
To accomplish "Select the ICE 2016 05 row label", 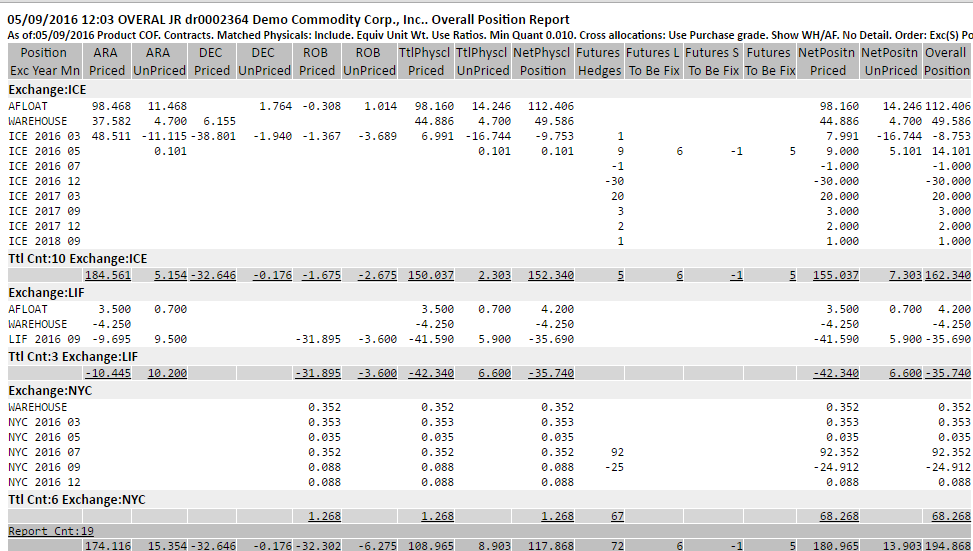I will (x=44, y=151).
